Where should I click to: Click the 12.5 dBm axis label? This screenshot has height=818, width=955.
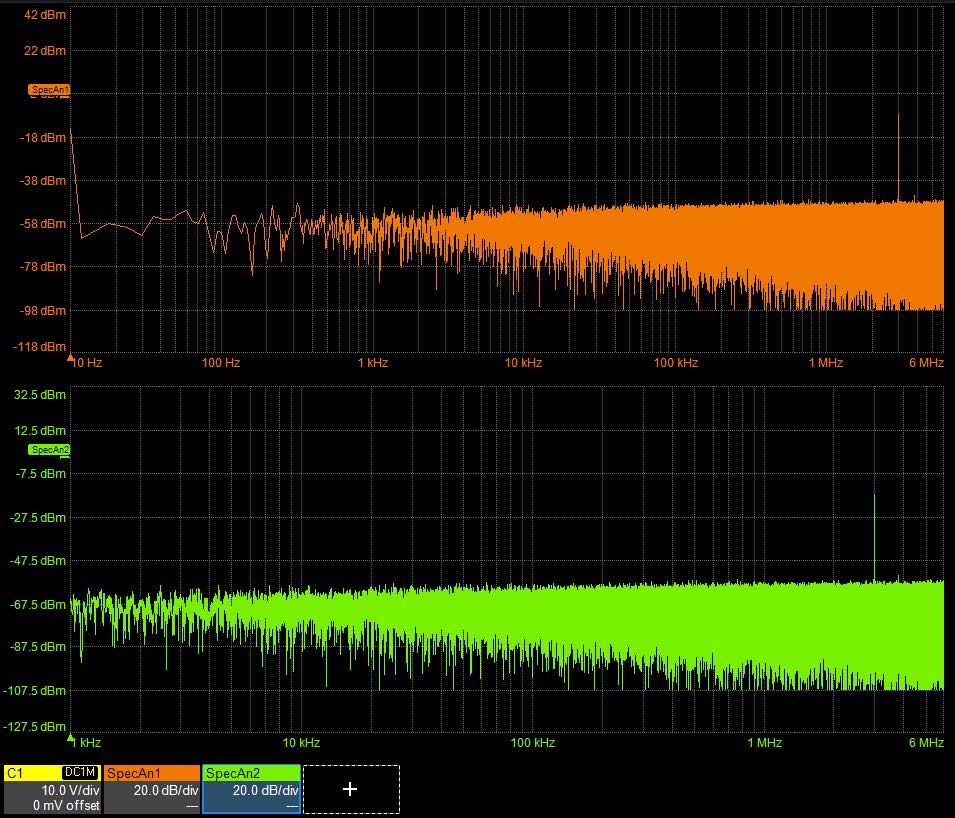click(x=40, y=431)
